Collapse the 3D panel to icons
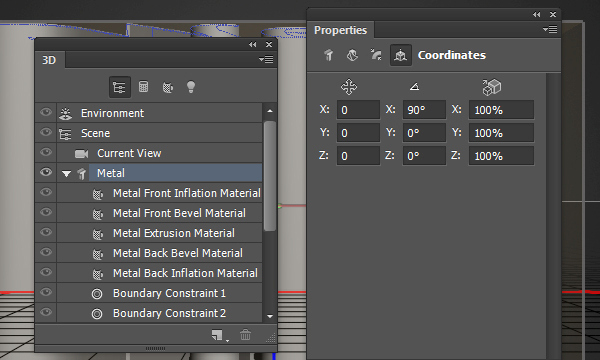This screenshot has width=600, height=360. click(253, 44)
